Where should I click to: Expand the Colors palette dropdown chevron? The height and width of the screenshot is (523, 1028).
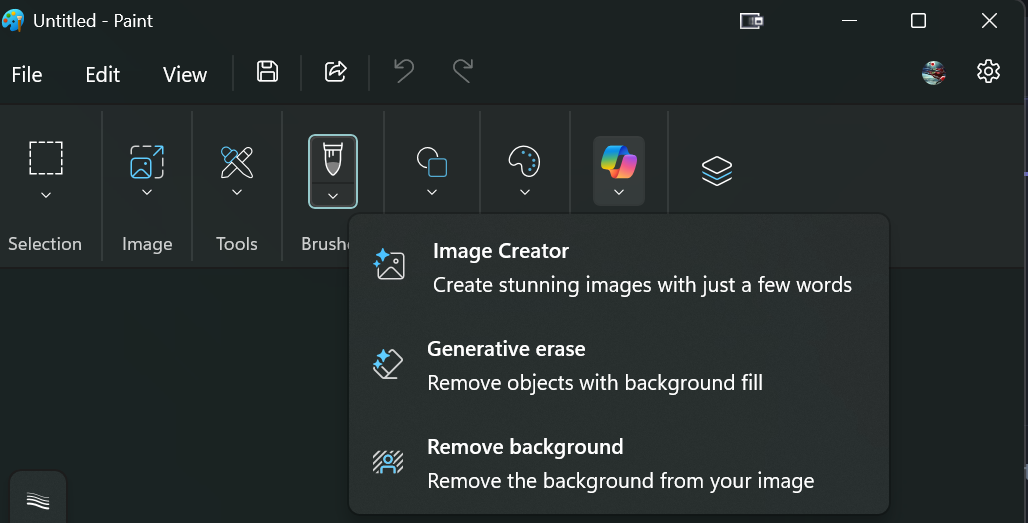click(525, 192)
